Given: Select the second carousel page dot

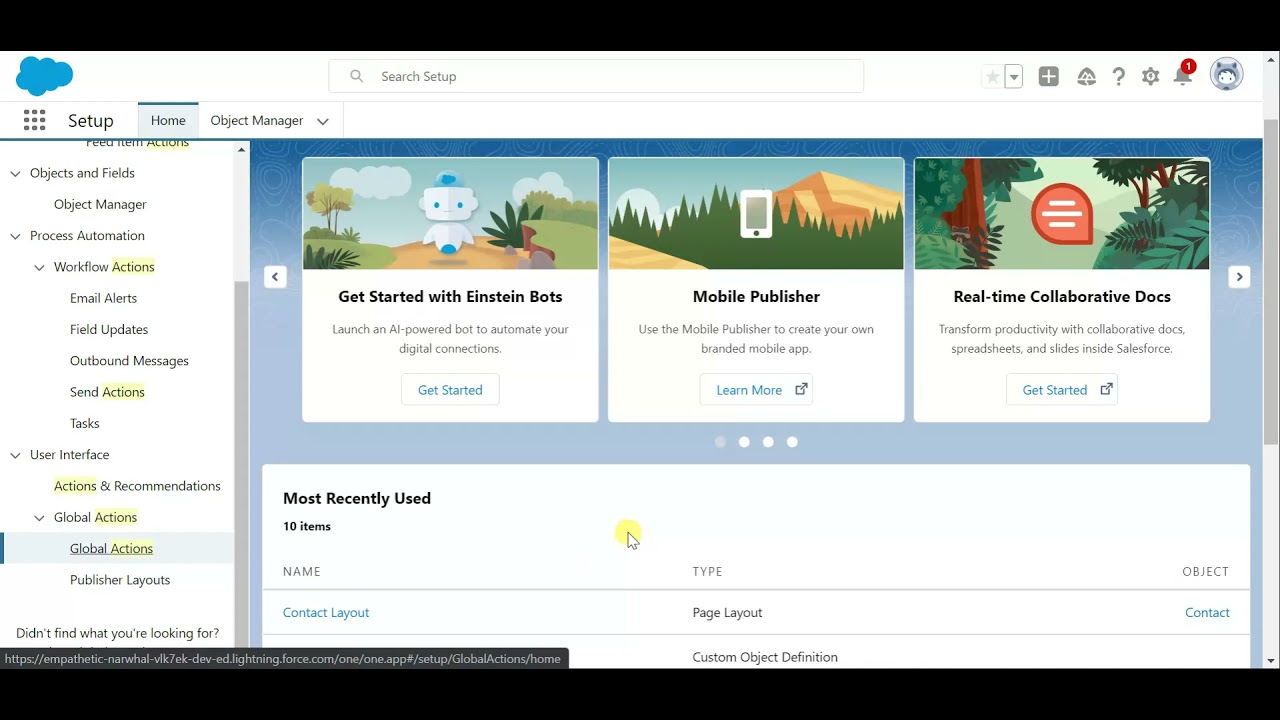Looking at the screenshot, I should point(744,442).
